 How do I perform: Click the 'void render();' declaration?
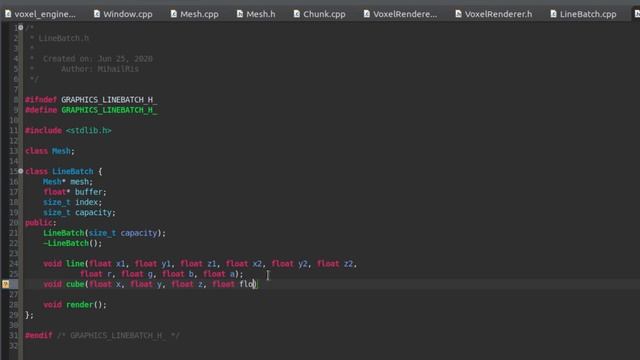pyautogui.click(x=75, y=304)
